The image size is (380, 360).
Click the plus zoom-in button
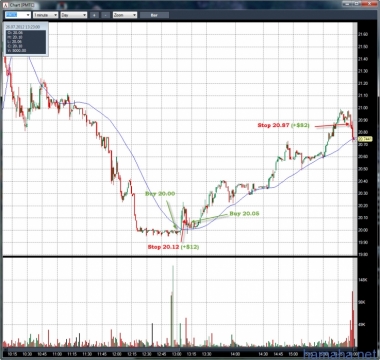(94, 15)
